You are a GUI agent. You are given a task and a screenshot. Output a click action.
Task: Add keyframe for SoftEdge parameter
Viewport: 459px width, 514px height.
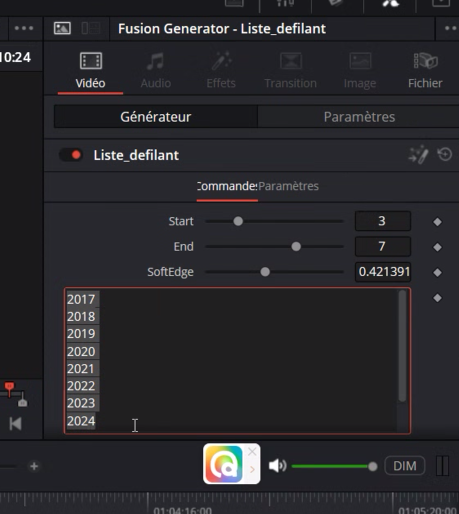click(437, 273)
